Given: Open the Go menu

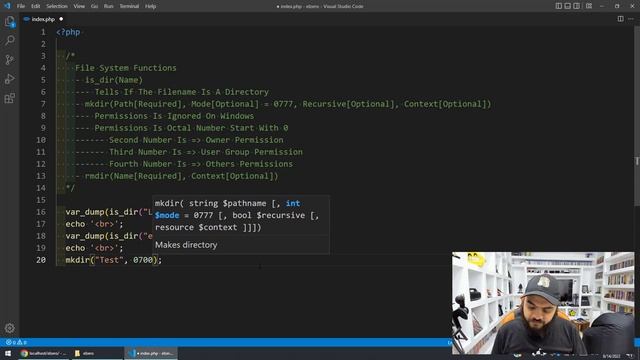Looking at the screenshot, I should [x=94, y=6].
